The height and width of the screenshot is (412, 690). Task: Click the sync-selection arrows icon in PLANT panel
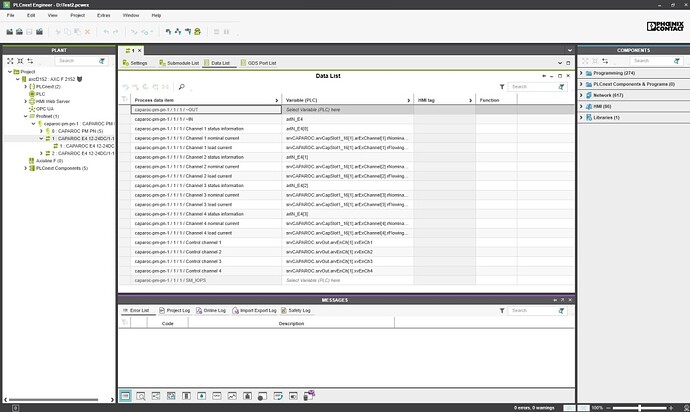coord(30,61)
